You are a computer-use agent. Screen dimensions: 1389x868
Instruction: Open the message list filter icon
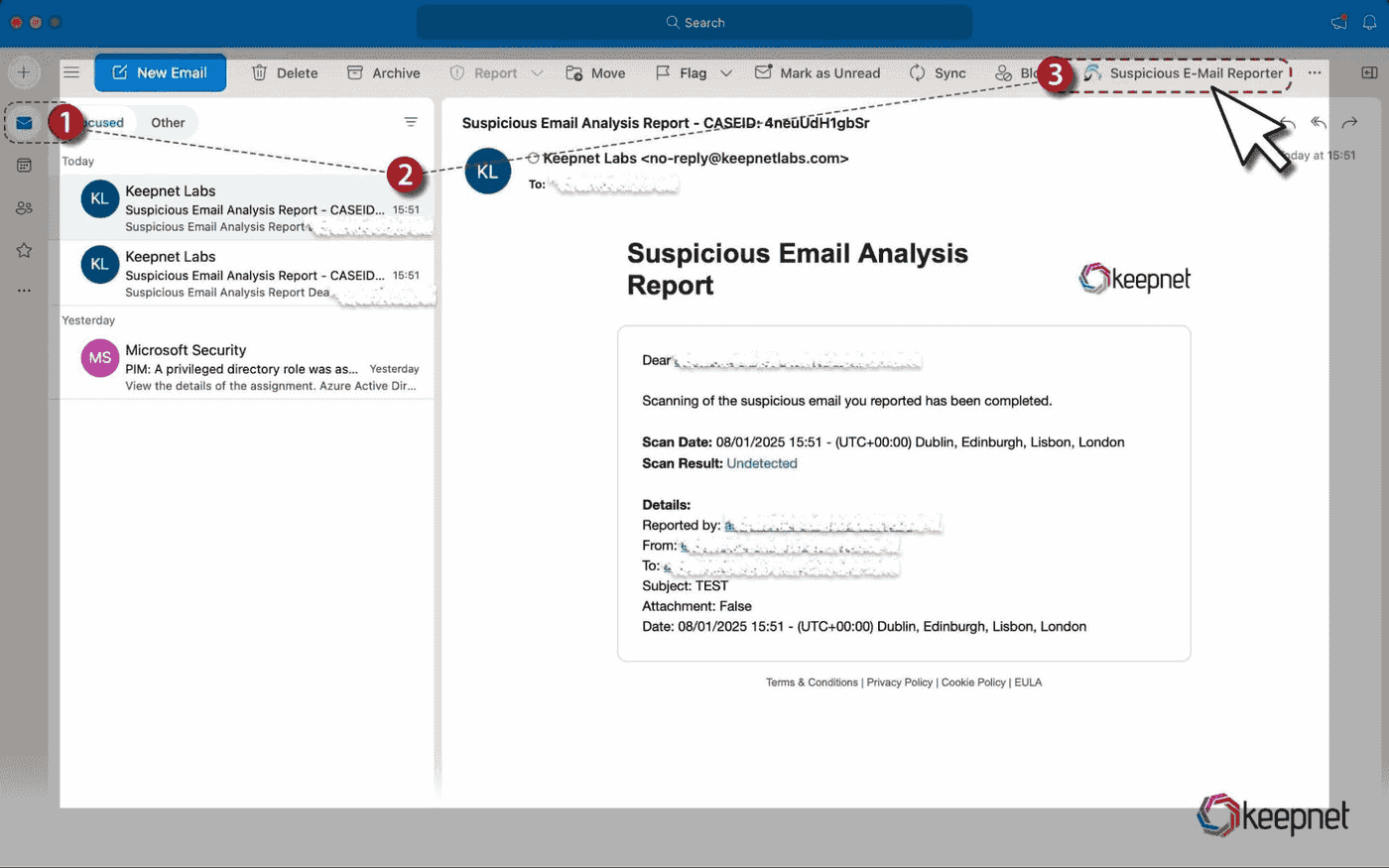click(411, 122)
